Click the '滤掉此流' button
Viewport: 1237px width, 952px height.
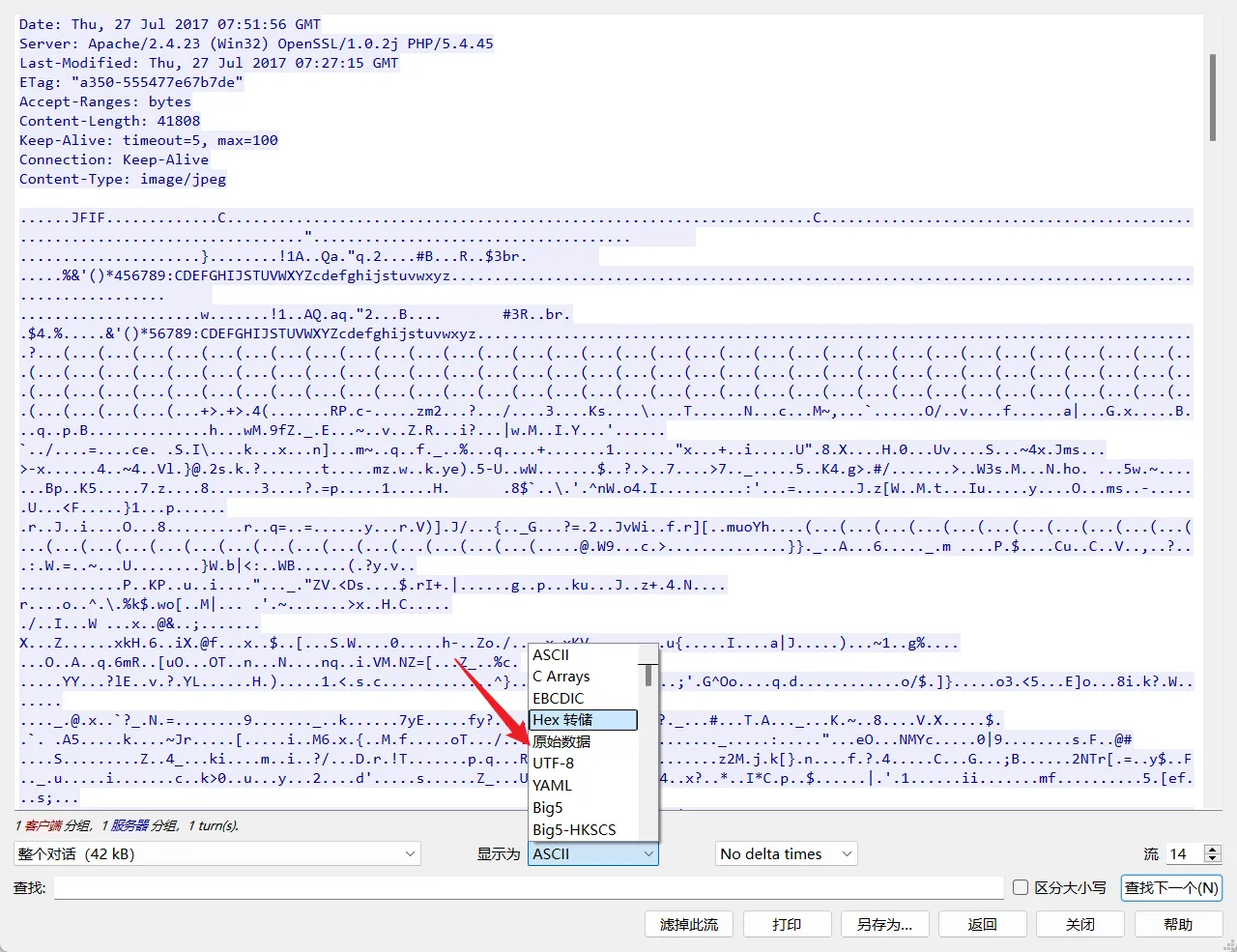689,925
